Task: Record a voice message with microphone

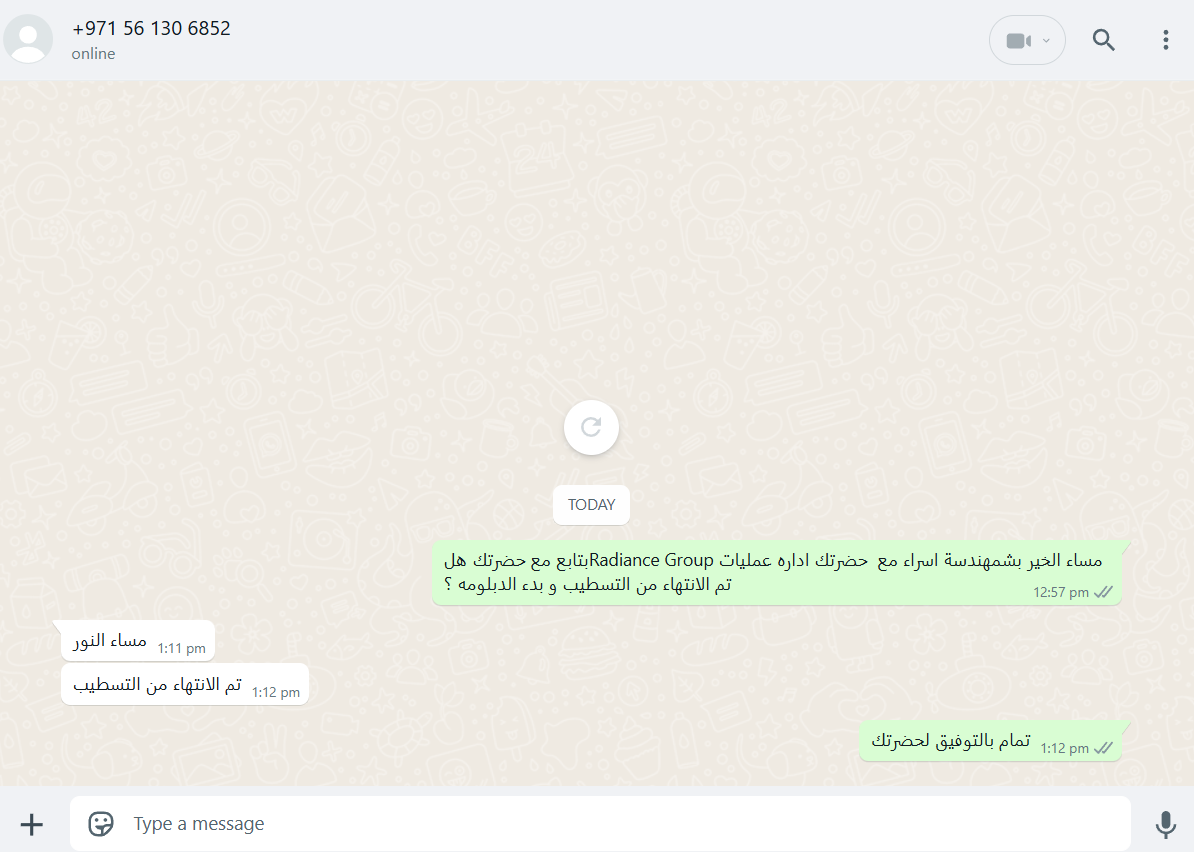Action: (x=1165, y=824)
